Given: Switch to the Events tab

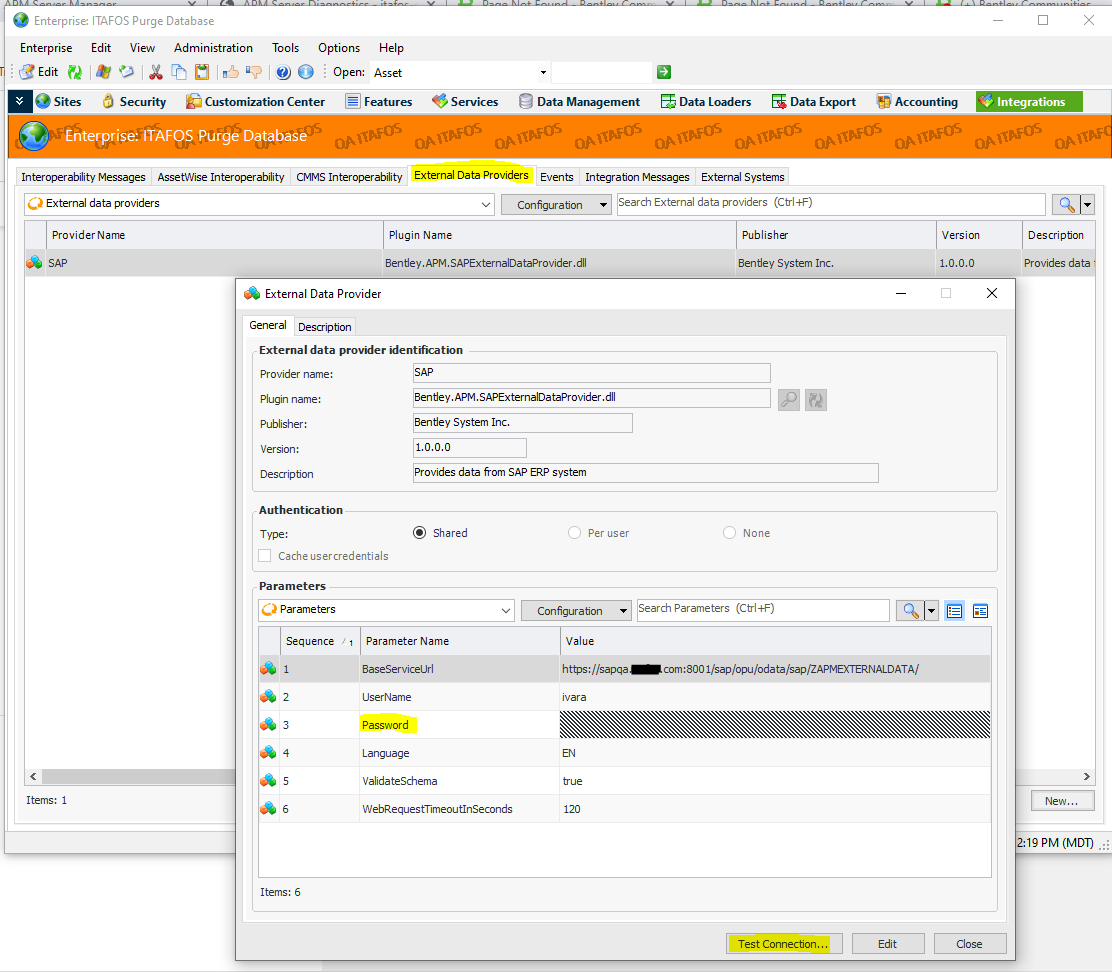Looking at the screenshot, I should tap(557, 177).
